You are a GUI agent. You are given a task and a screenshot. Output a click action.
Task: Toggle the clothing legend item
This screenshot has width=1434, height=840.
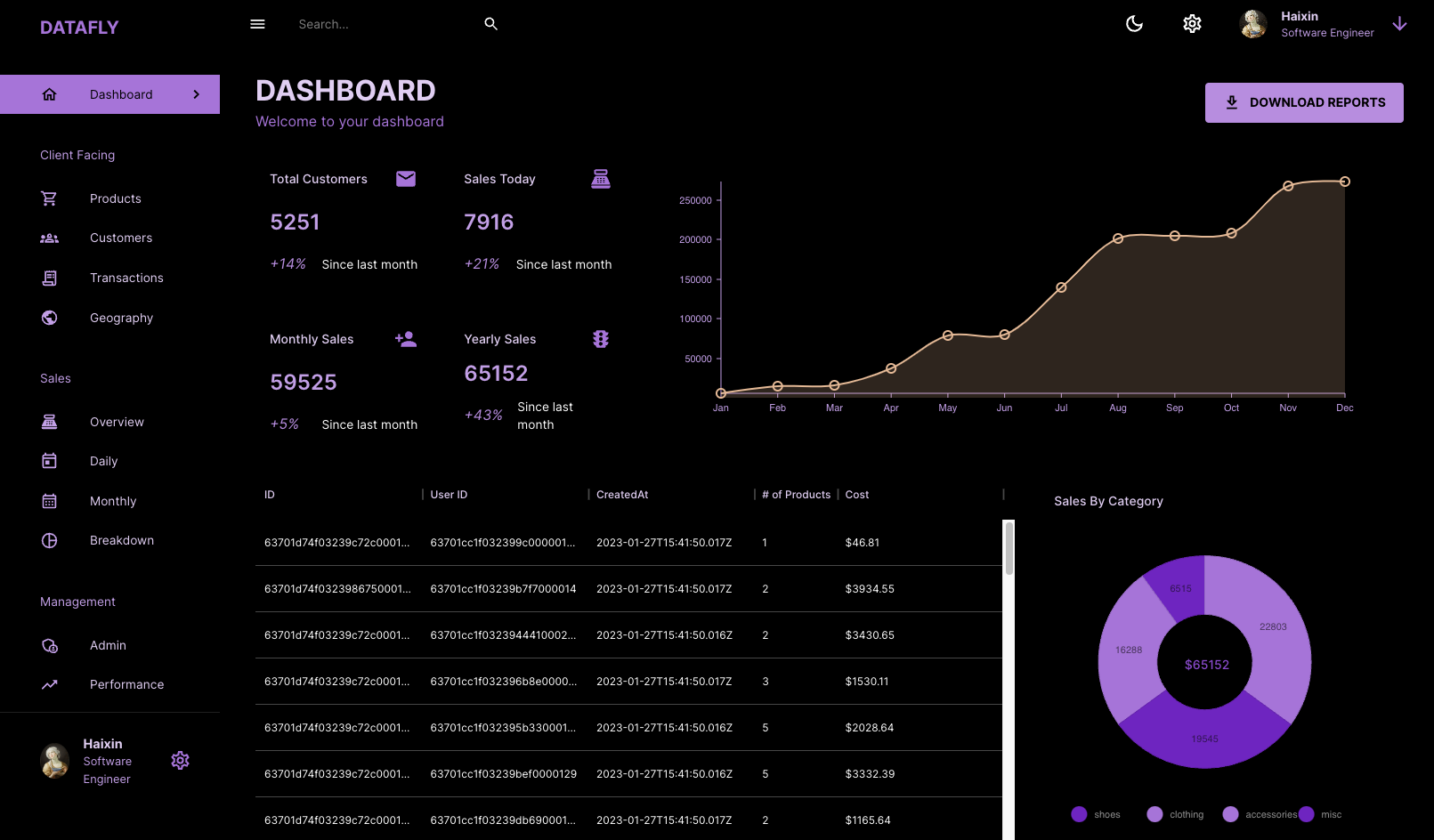(1175, 814)
